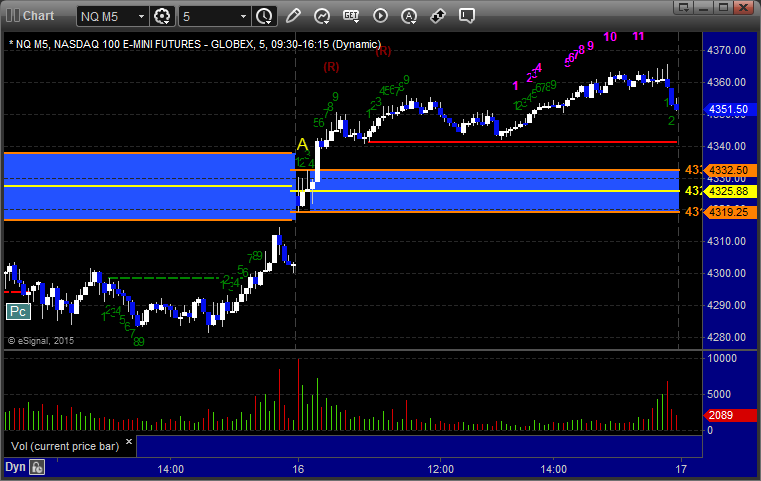
Task: Click the 4280.00 price axis label
Action: tap(726, 337)
